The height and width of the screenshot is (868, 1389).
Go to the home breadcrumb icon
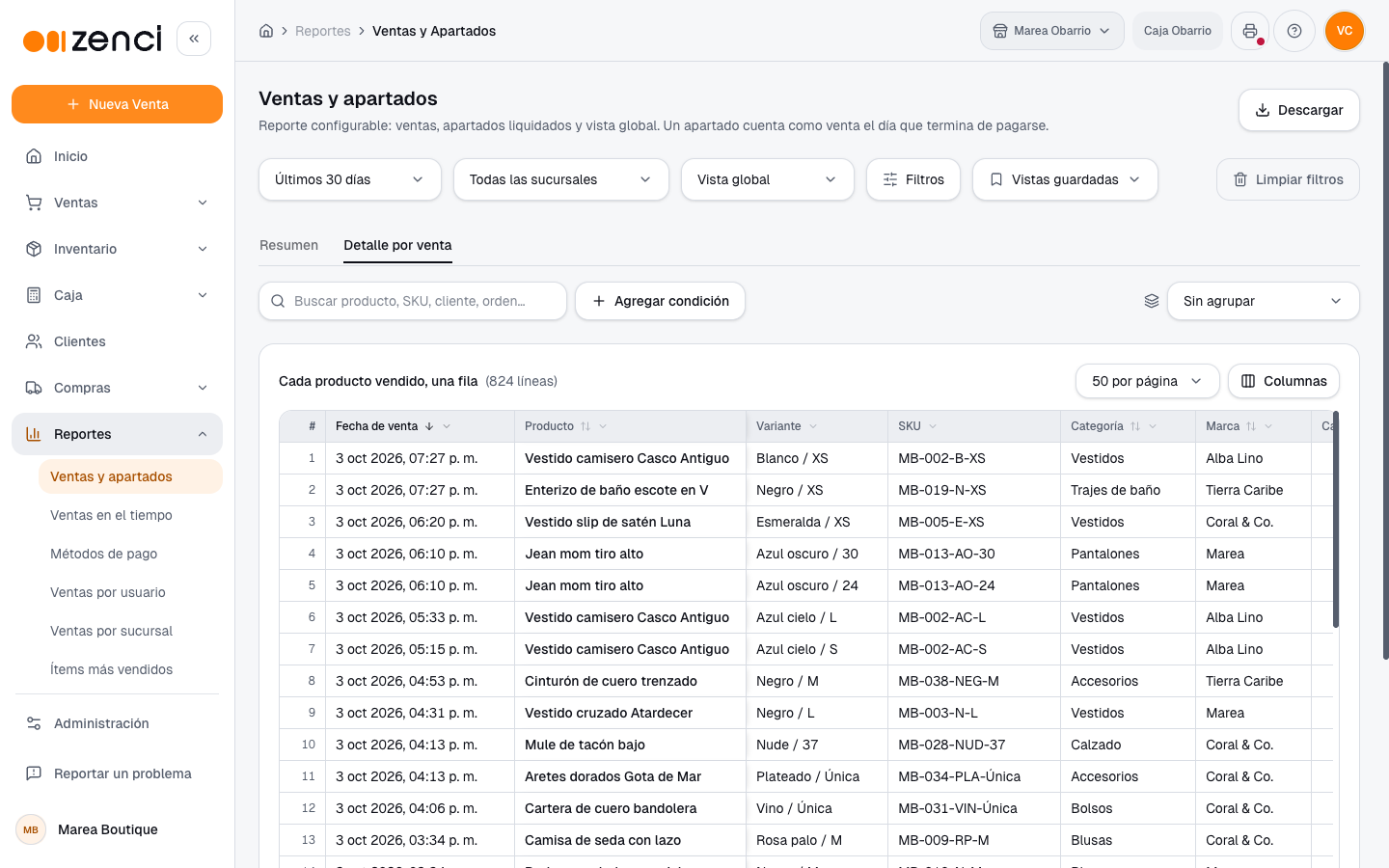pyautogui.click(x=266, y=31)
